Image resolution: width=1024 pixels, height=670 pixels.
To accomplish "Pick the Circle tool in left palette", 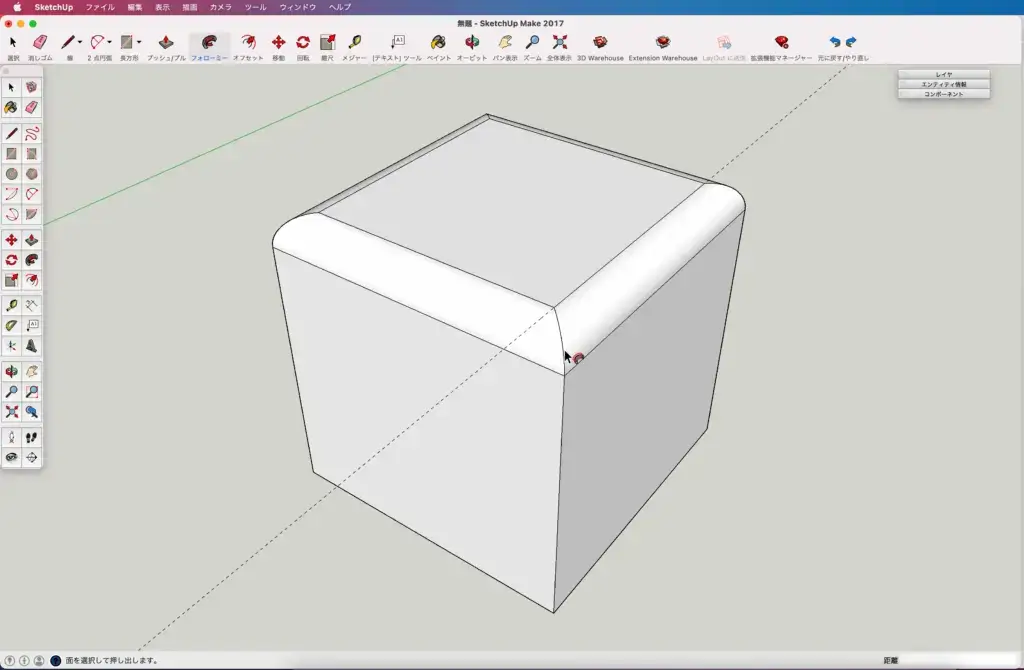I will click(x=11, y=174).
